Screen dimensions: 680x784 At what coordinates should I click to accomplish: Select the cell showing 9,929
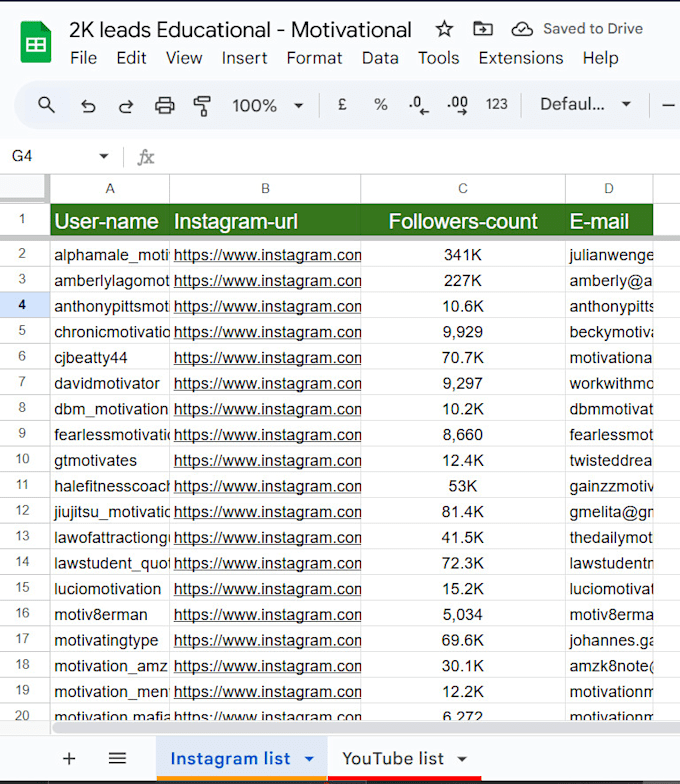[x=463, y=332]
